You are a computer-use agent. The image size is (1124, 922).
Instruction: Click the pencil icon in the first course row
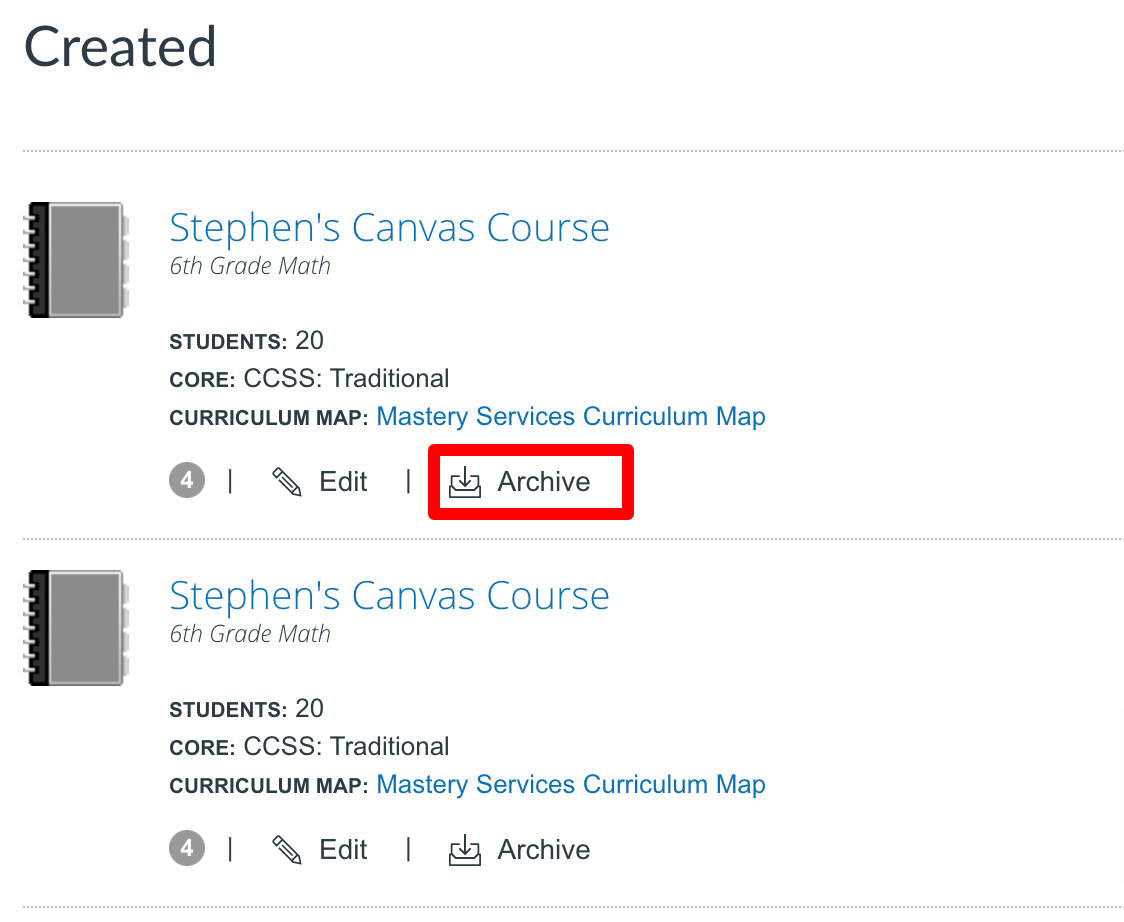click(287, 482)
